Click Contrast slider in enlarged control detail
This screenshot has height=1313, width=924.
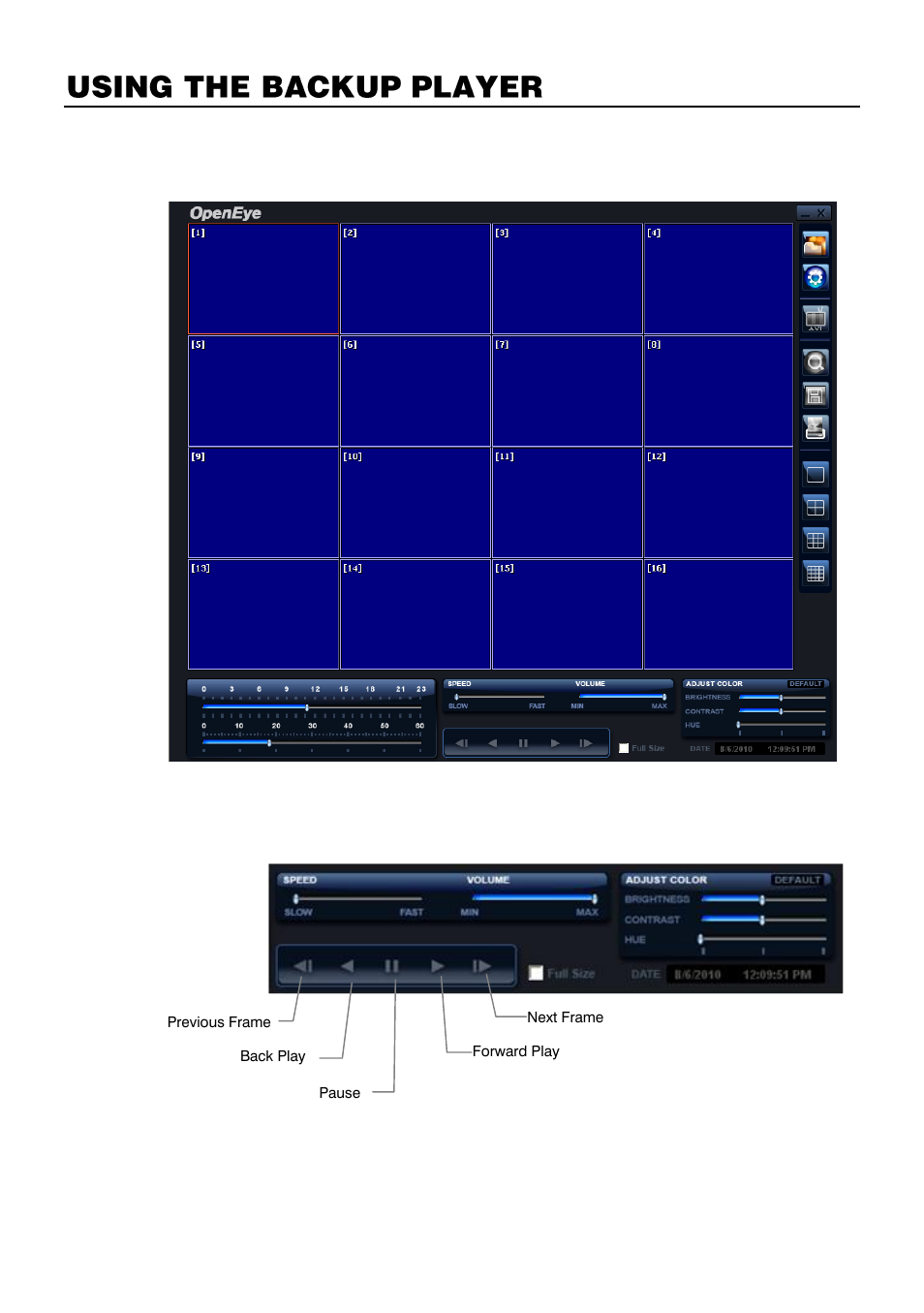tap(764, 920)
